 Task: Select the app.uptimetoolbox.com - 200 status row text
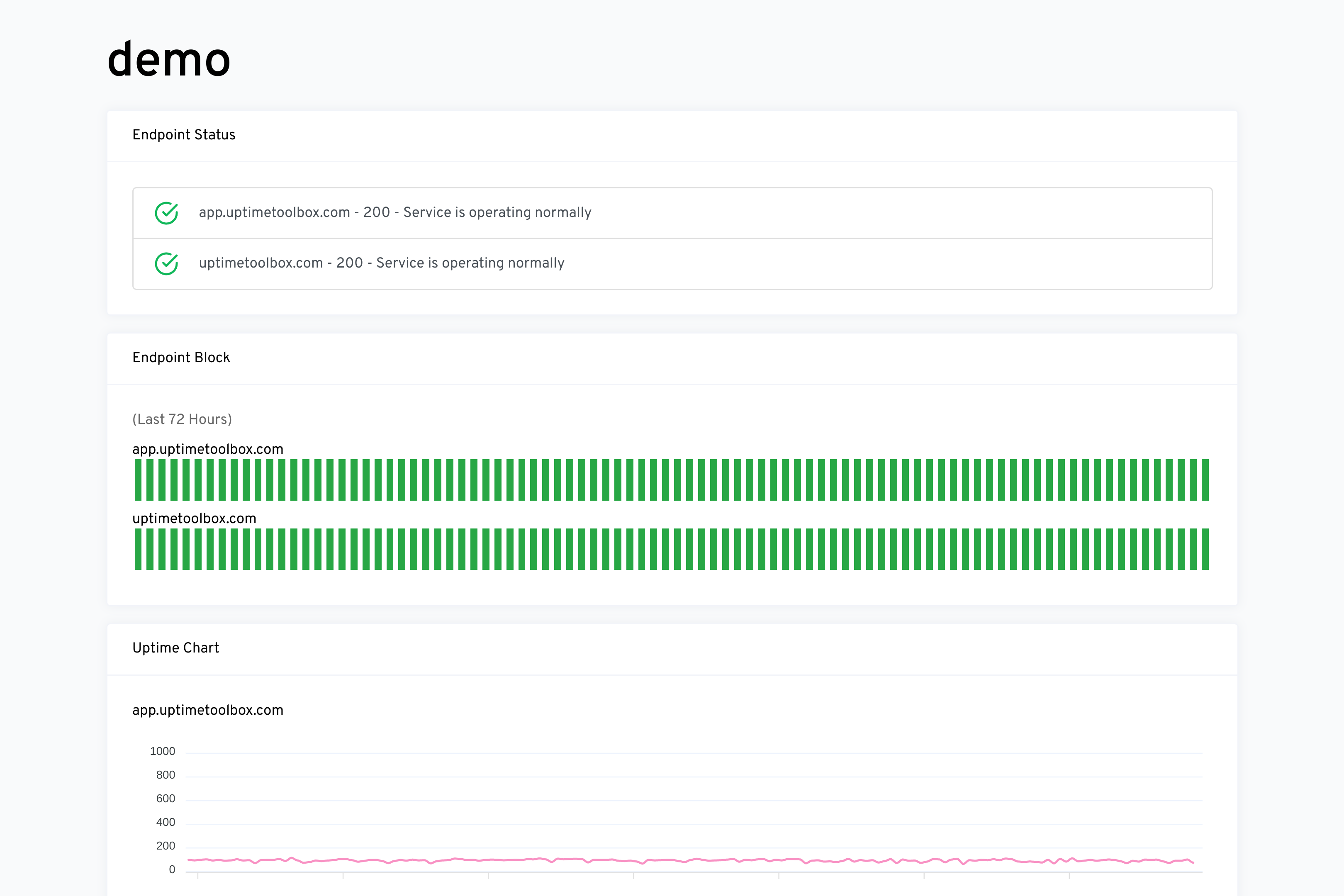coord(395,212)
